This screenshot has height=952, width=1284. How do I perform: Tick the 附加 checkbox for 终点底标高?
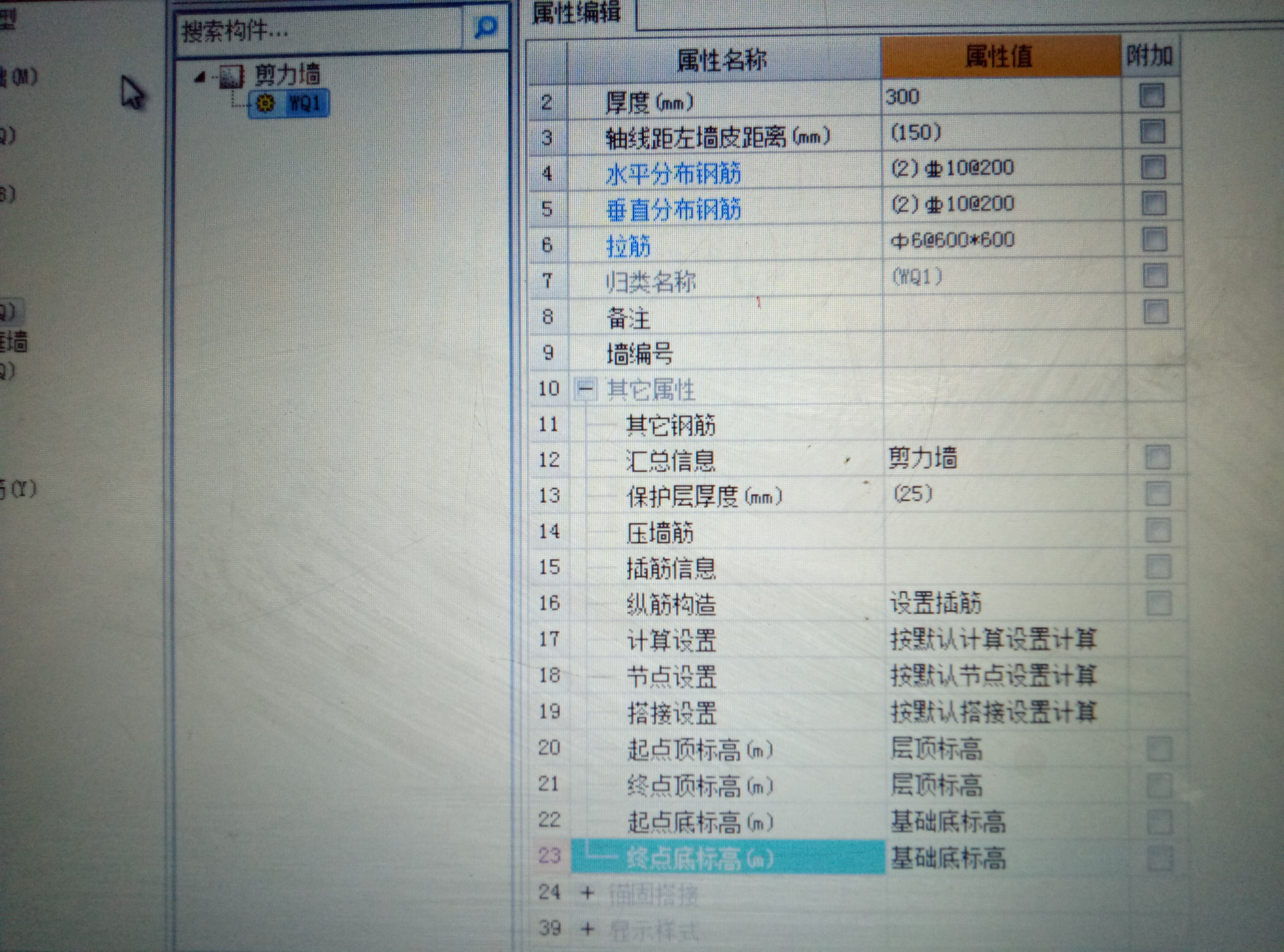(1160, 858)
